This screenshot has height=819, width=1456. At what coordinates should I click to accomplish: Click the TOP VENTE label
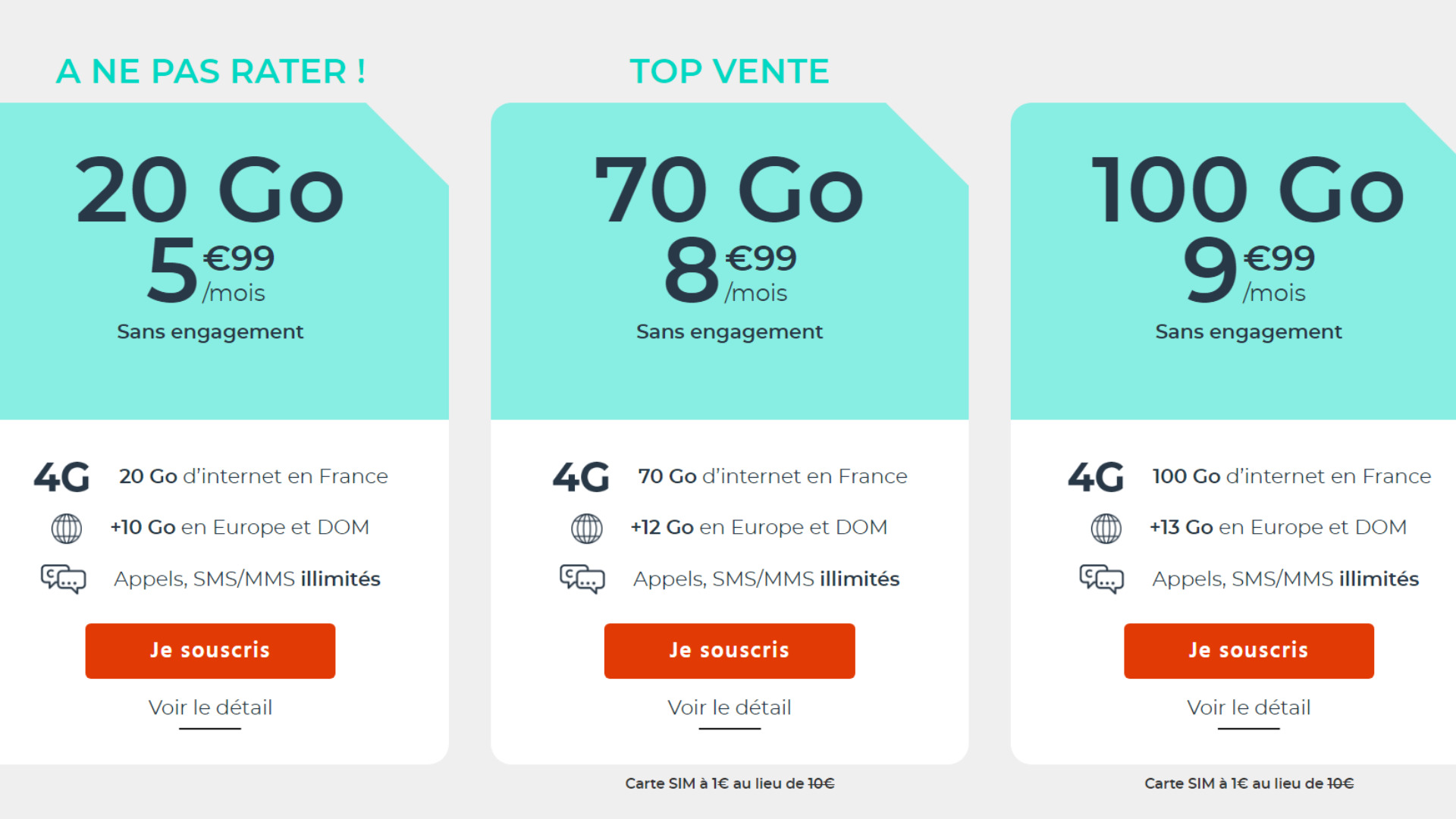tap(729, 71)
